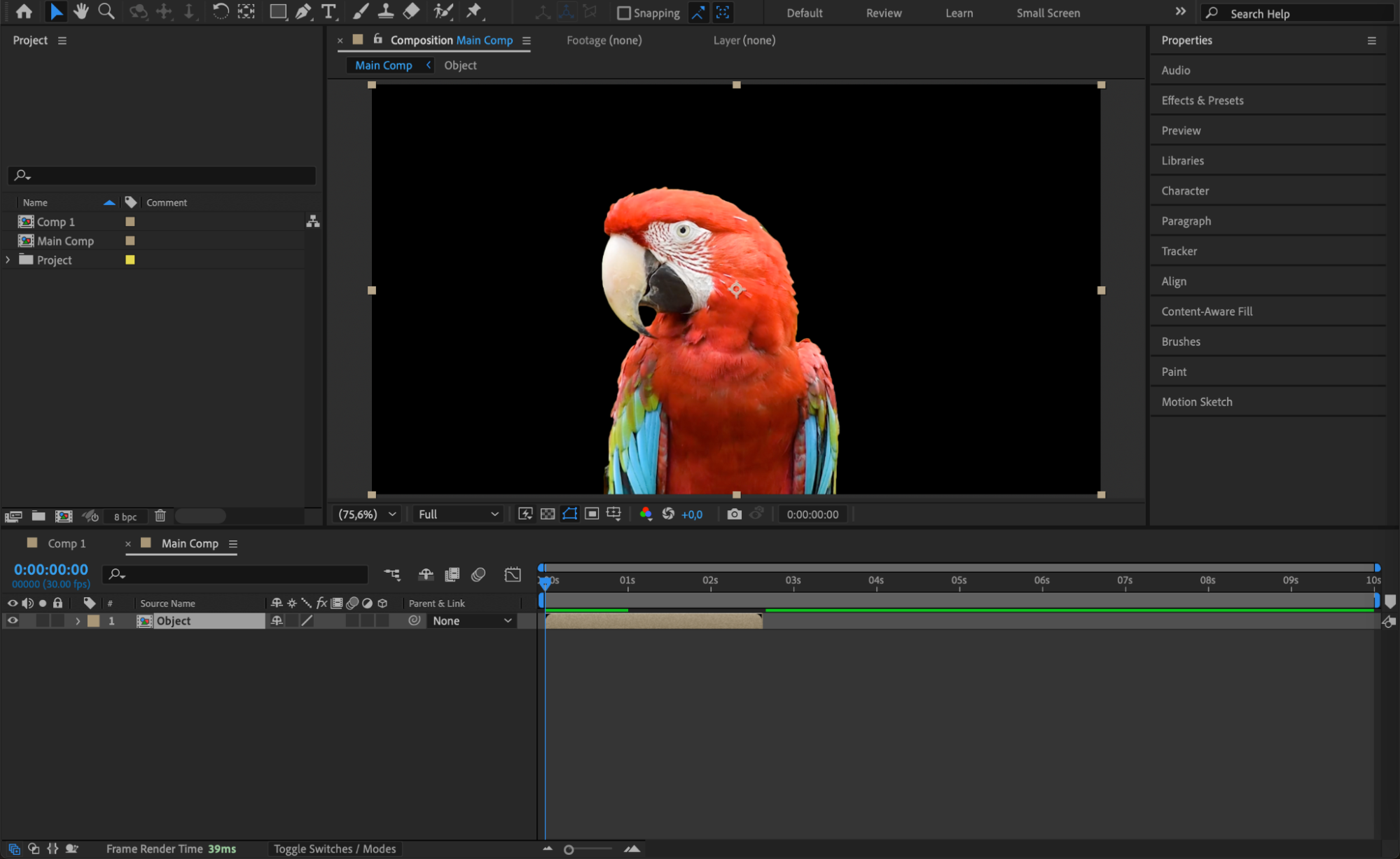Image resolution: width=1400 pixels, height=859 pixels.
Task: Click the Take Snapshot camera icon
Action: (x=733, y=515)
